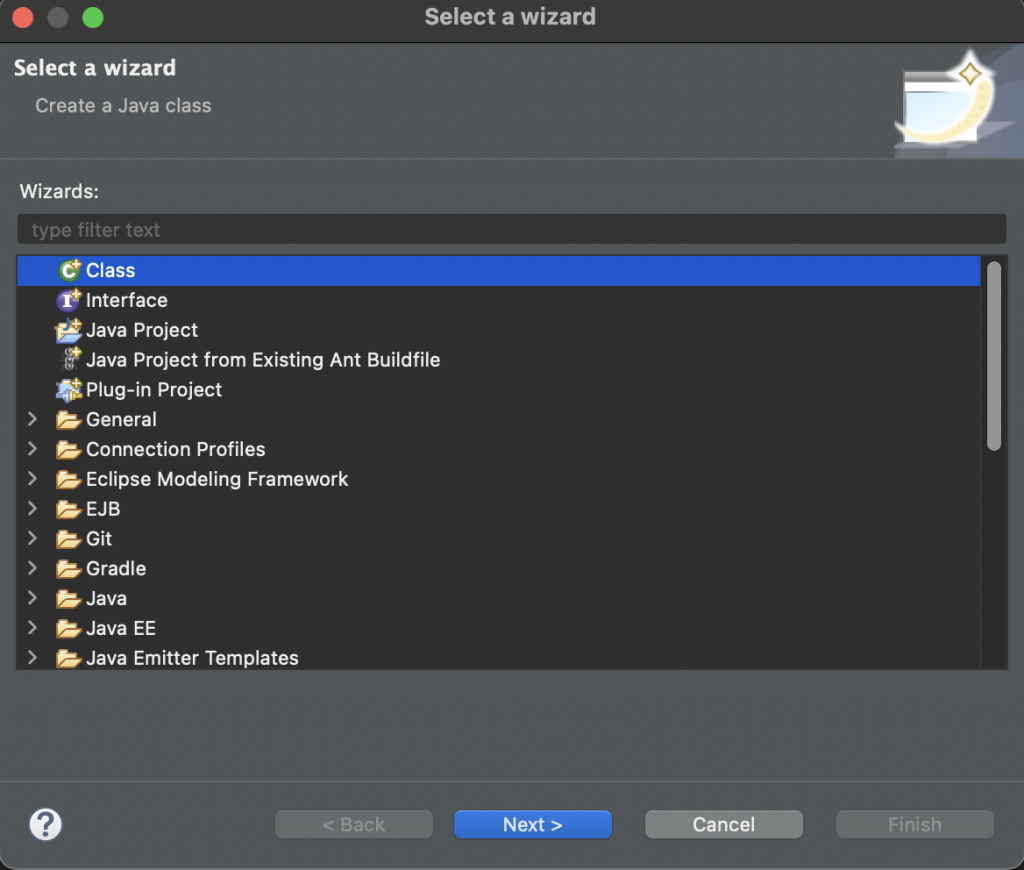This screenshot has height=870, width=1024.
Task: Click the Interface wizard icon
Action: [x=69, y=300]
